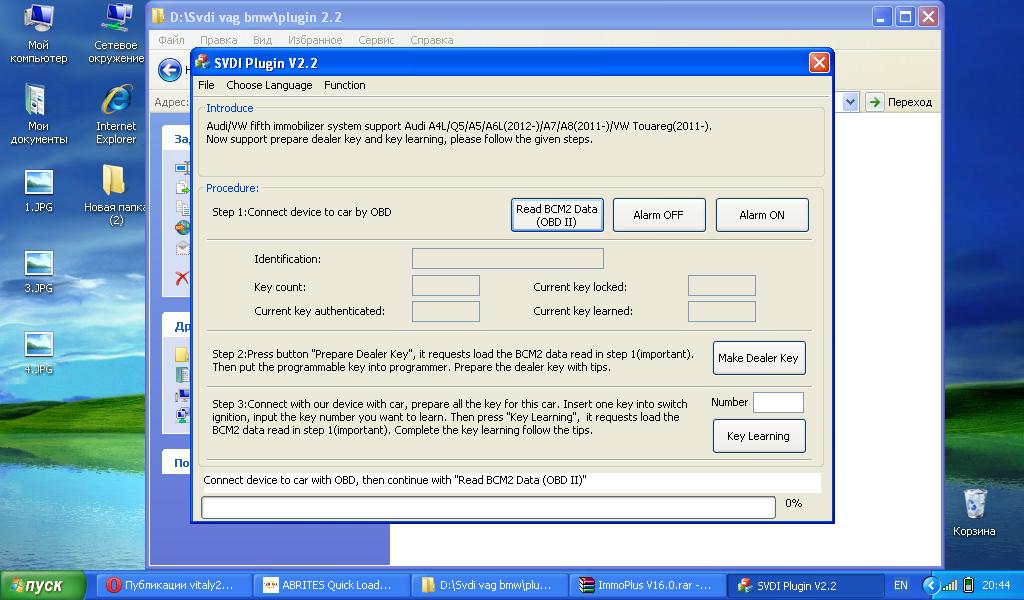
Task: Open the Recycle Bin (Корзина) icon
Action: pos(974,513)
